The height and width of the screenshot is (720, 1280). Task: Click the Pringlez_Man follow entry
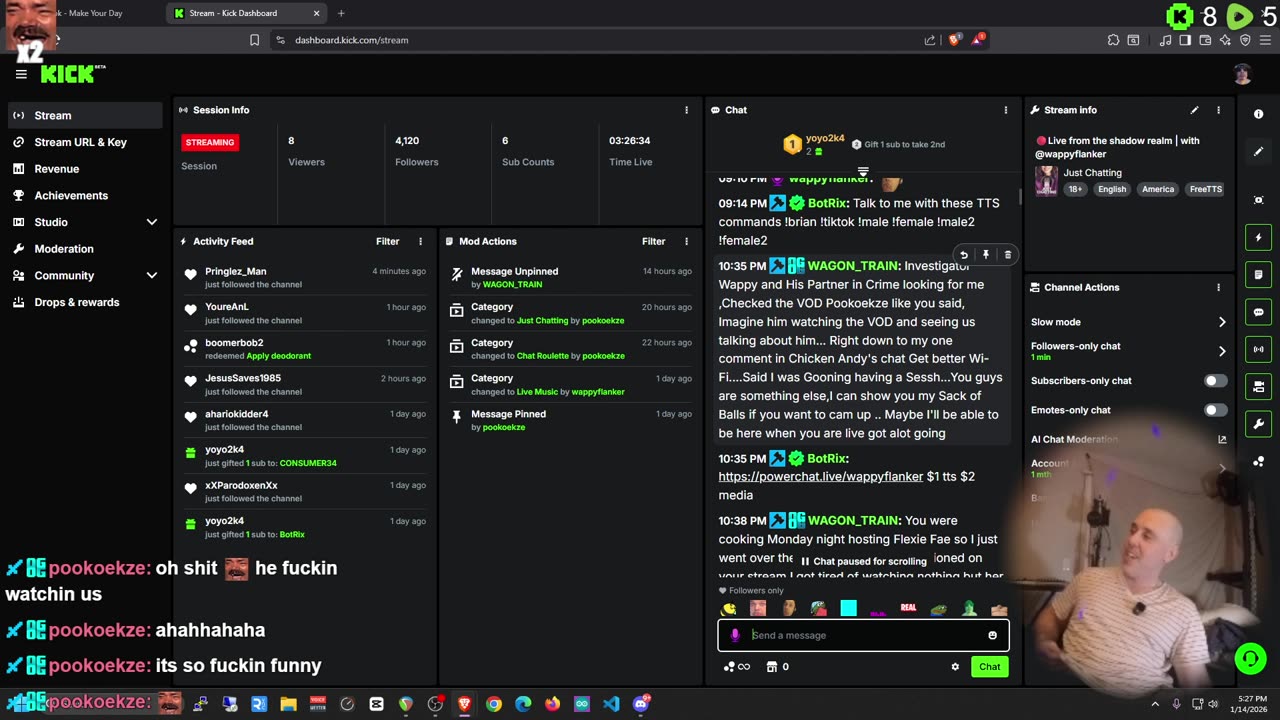(x=307, y=277)
